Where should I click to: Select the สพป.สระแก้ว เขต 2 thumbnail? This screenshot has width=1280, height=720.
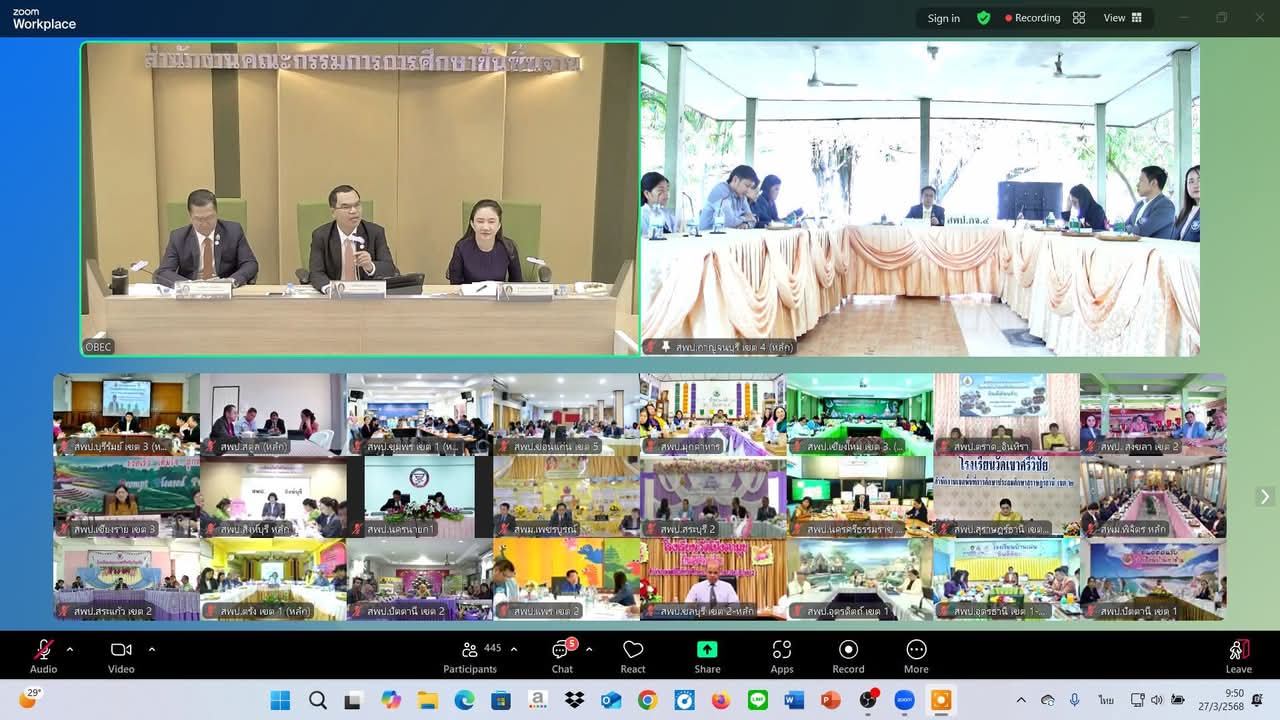click(126, 580)
